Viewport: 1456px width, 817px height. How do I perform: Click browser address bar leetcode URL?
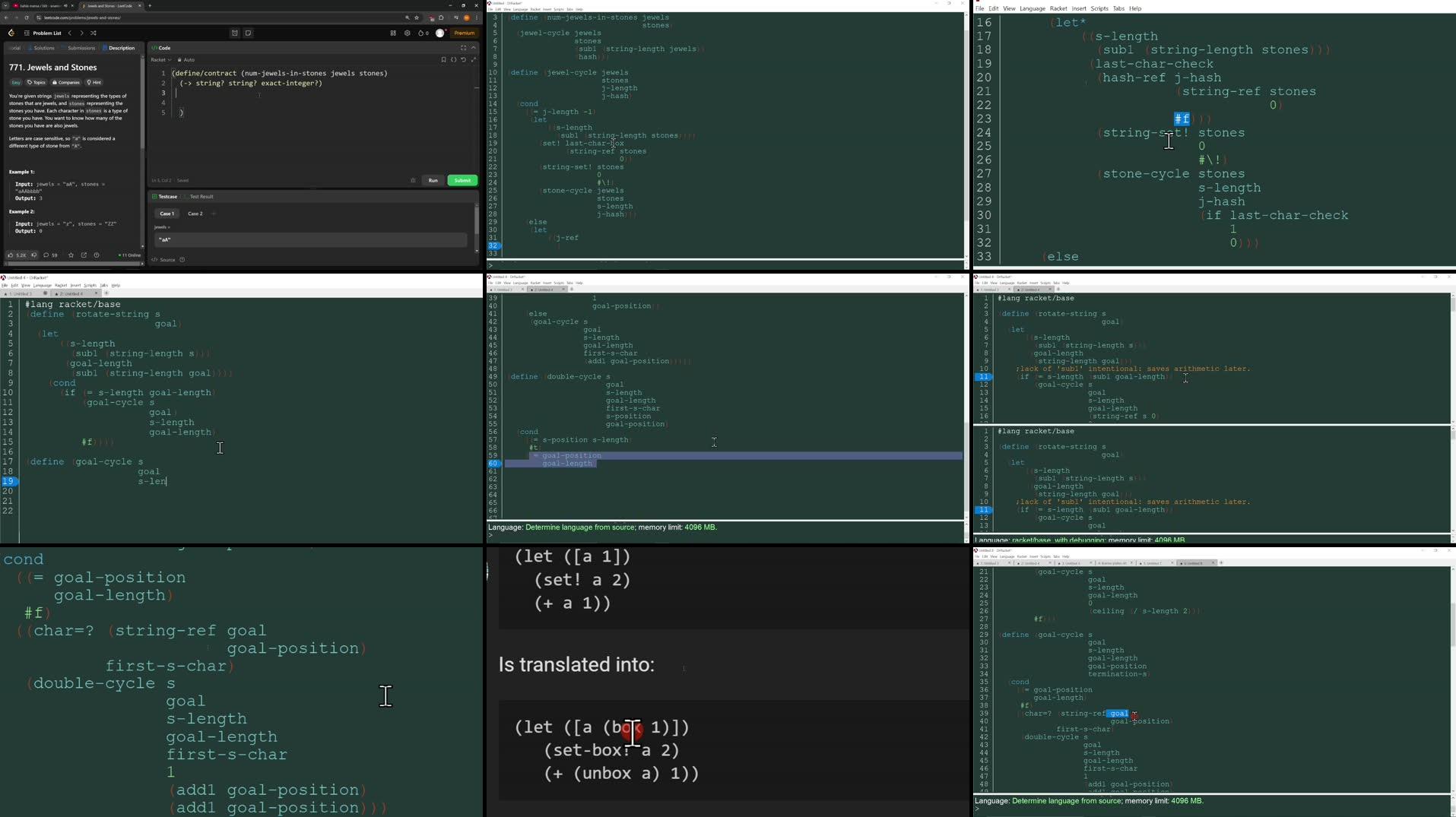pos(220,17)
